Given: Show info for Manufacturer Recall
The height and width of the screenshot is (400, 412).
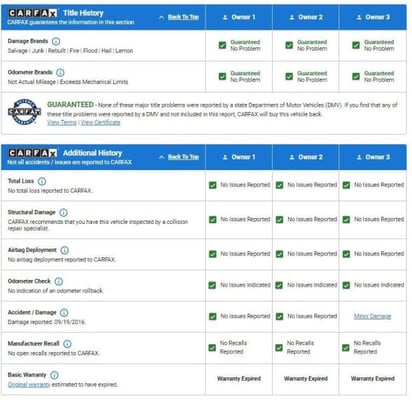Looking at the screenshot, I should click(67, 344).
